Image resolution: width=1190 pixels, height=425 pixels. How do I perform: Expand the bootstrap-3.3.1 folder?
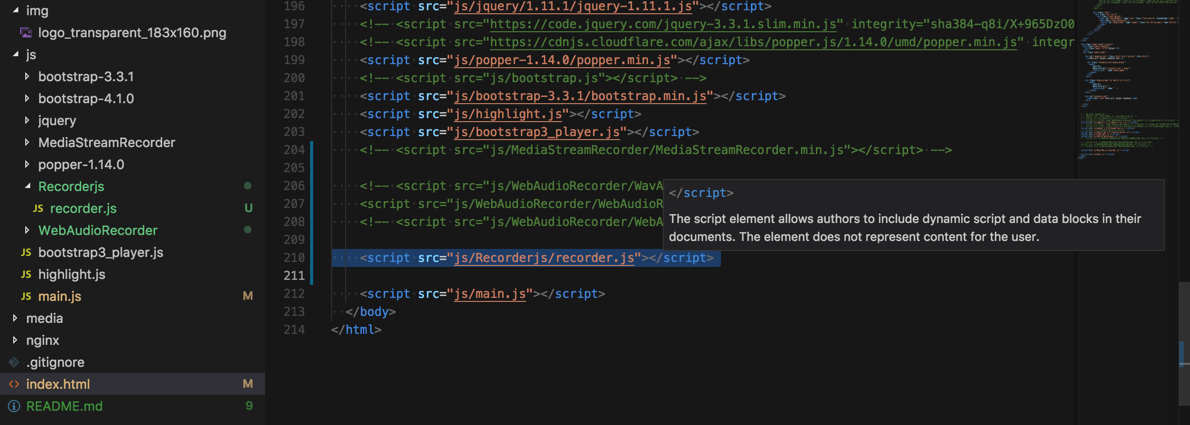(27, 76)
